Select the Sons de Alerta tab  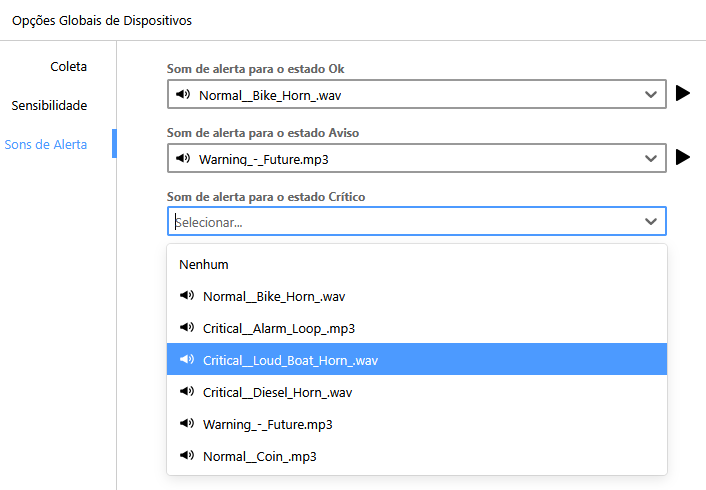pyautogui.click(x=46, y=144)
